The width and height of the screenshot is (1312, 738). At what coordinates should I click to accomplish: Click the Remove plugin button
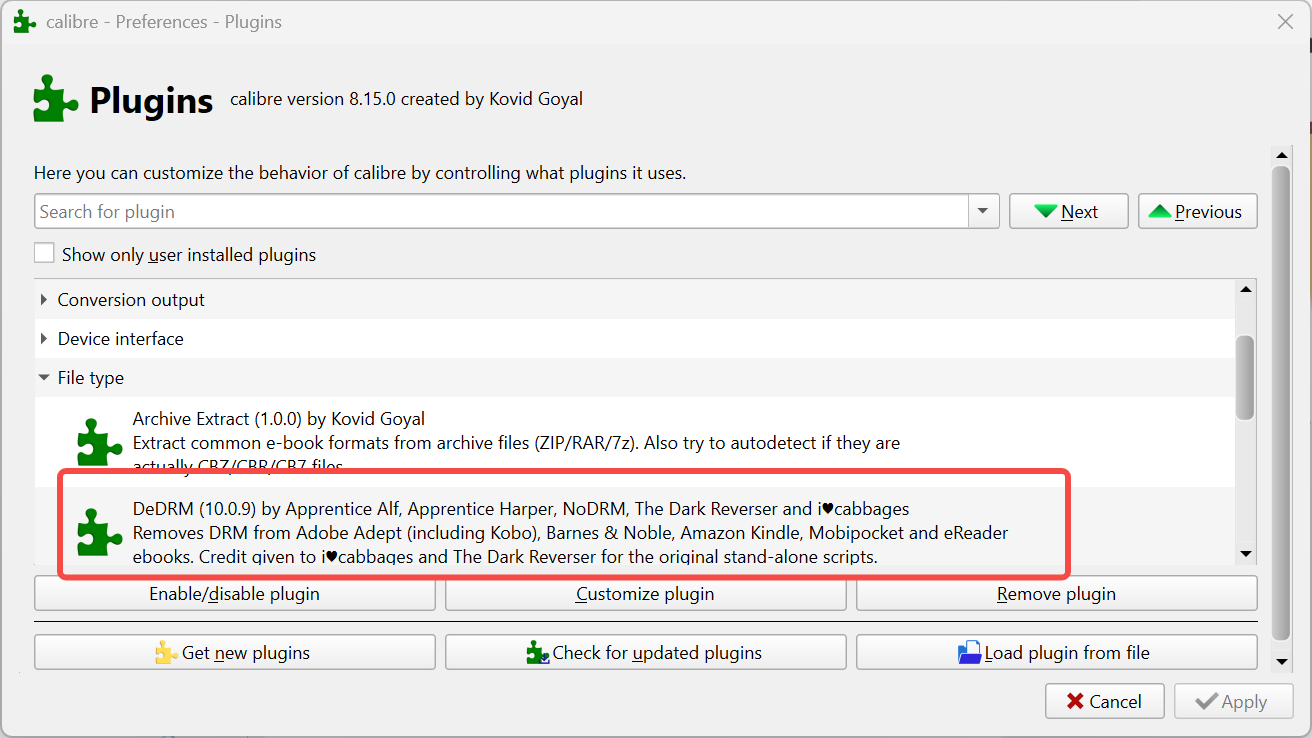[1056, 594]
